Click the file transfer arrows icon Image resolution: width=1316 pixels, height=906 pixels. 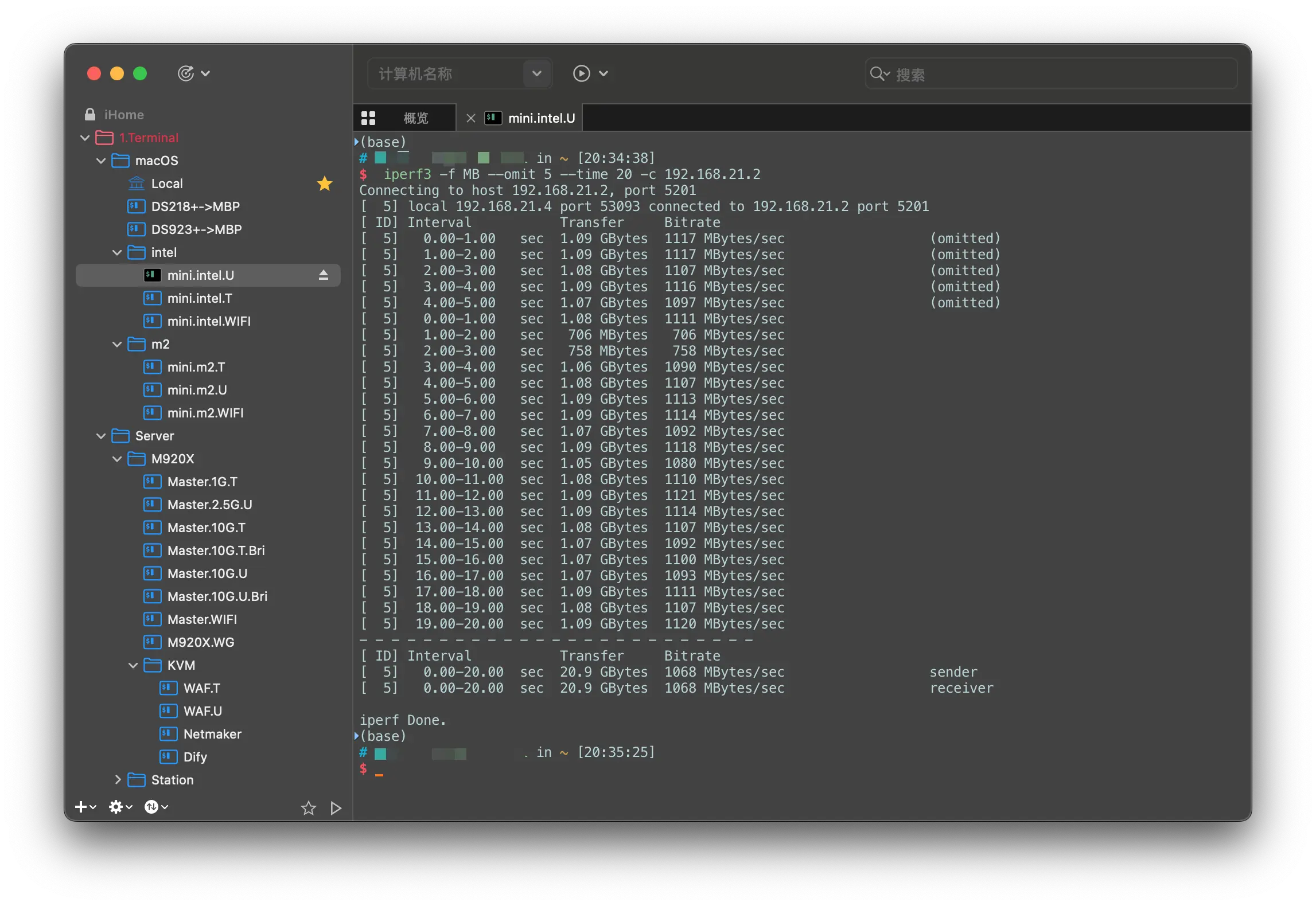152,807
